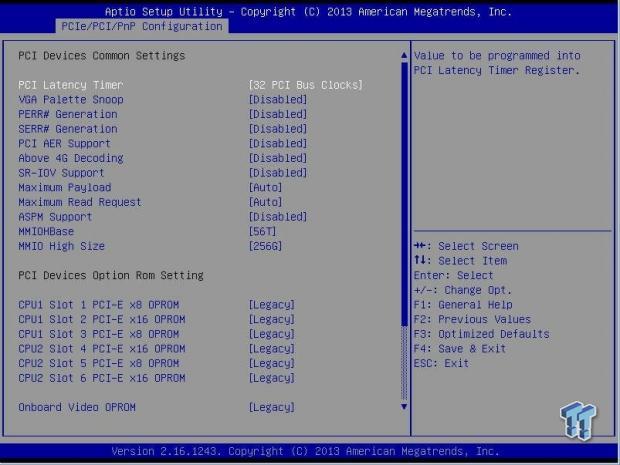620x465 pixels.
Task: Select CPU2 Slot 6 PCI-E x16 OPROM
Action: (102, 378)
